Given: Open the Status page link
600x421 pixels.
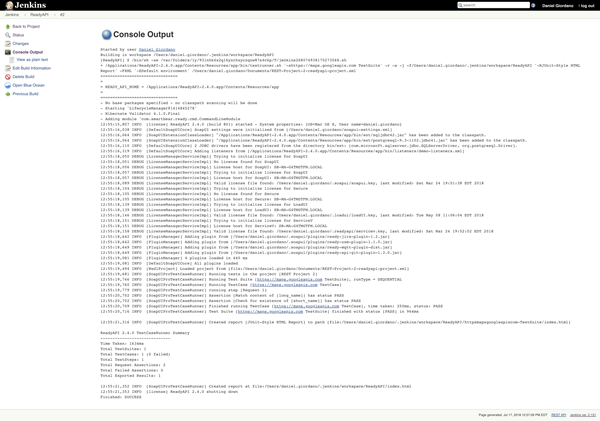Looking at the screenshot, I should point(18,35).
